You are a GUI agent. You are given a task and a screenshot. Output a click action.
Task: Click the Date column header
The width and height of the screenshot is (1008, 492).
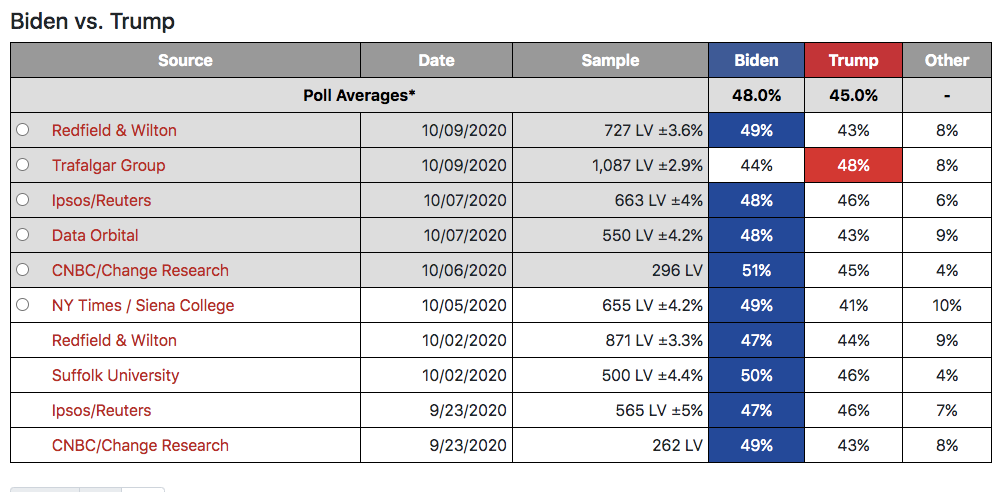(x=436, y=60)
